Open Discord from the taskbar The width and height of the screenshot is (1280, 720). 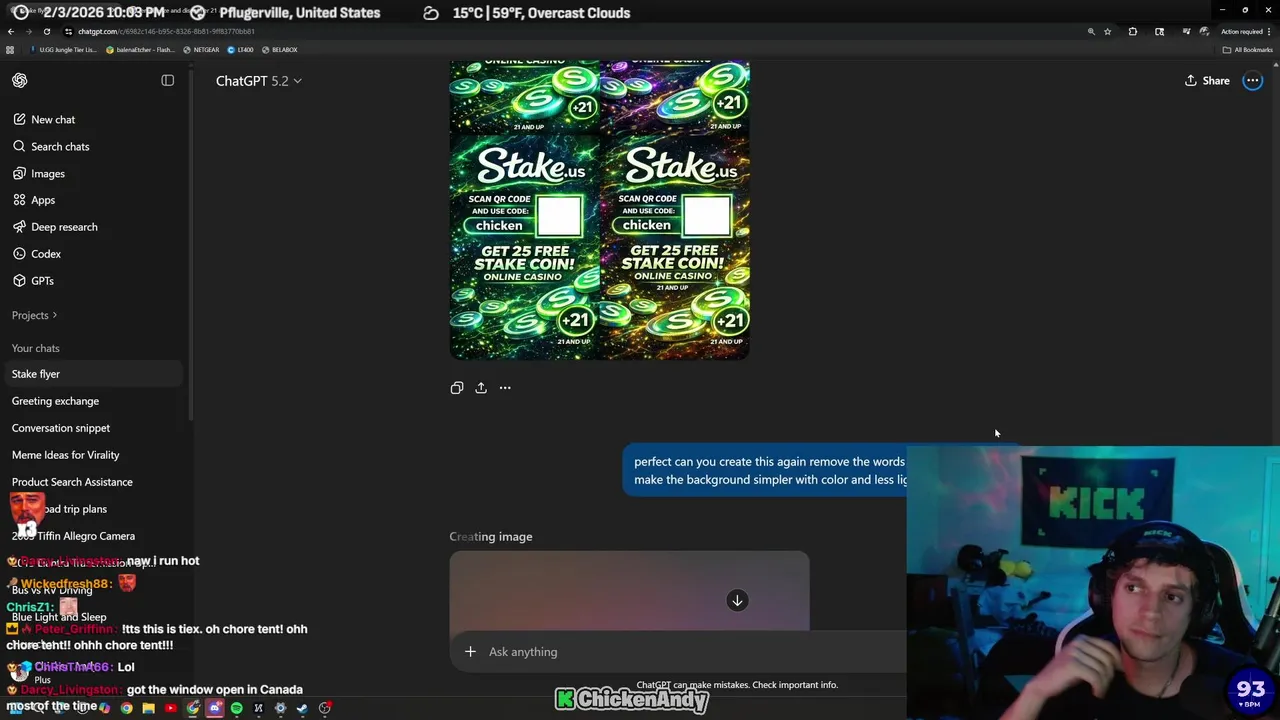point(214,708)
